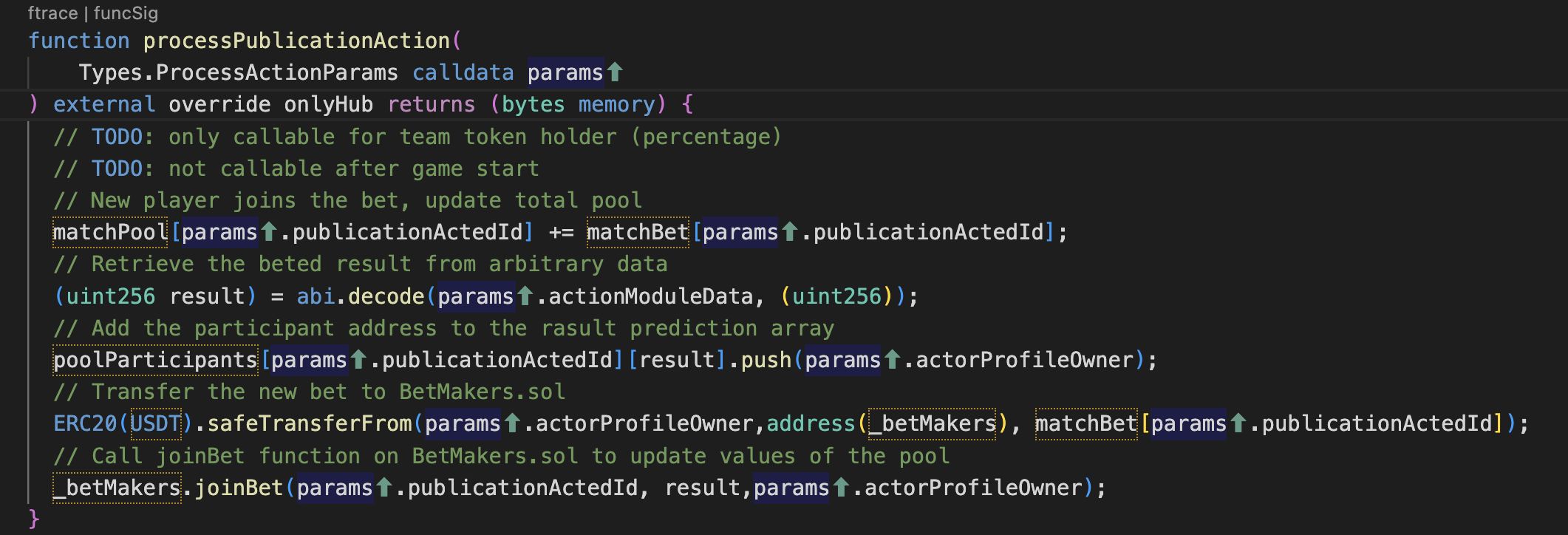This screenshot has height=535, width=1568.
Task: Click the 'uint256 result' declaration
Action: coord(155,296)
